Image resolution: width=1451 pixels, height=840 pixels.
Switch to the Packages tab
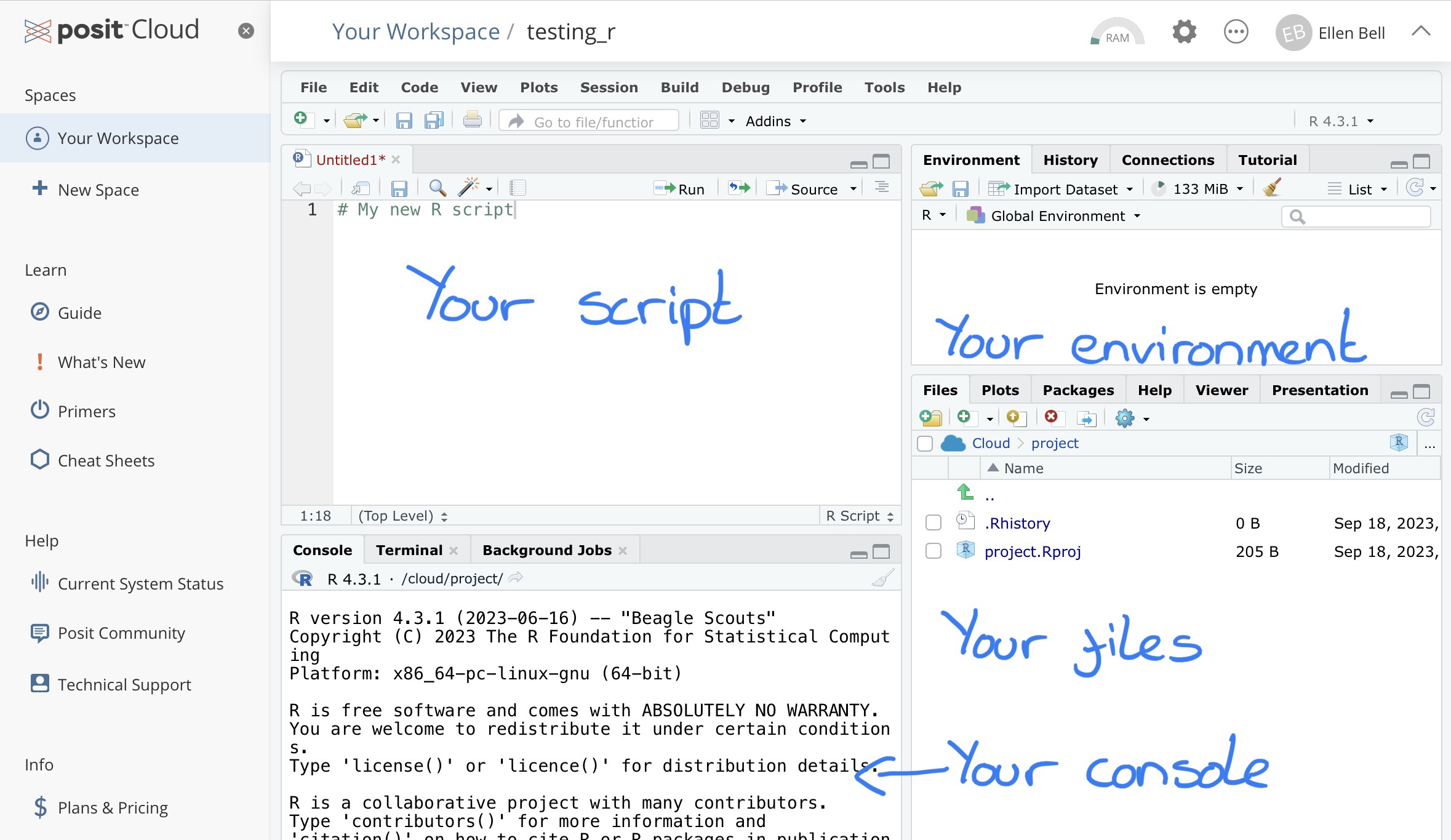pyautogui.click(x=1077, y=390)
